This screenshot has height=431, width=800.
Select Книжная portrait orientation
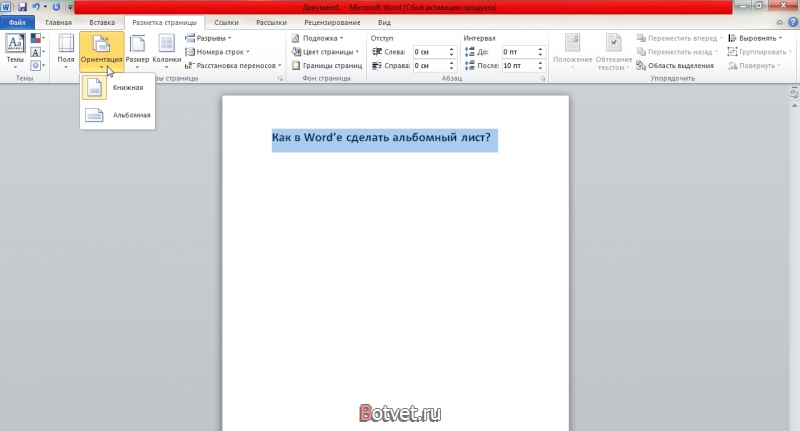[117, 88]
